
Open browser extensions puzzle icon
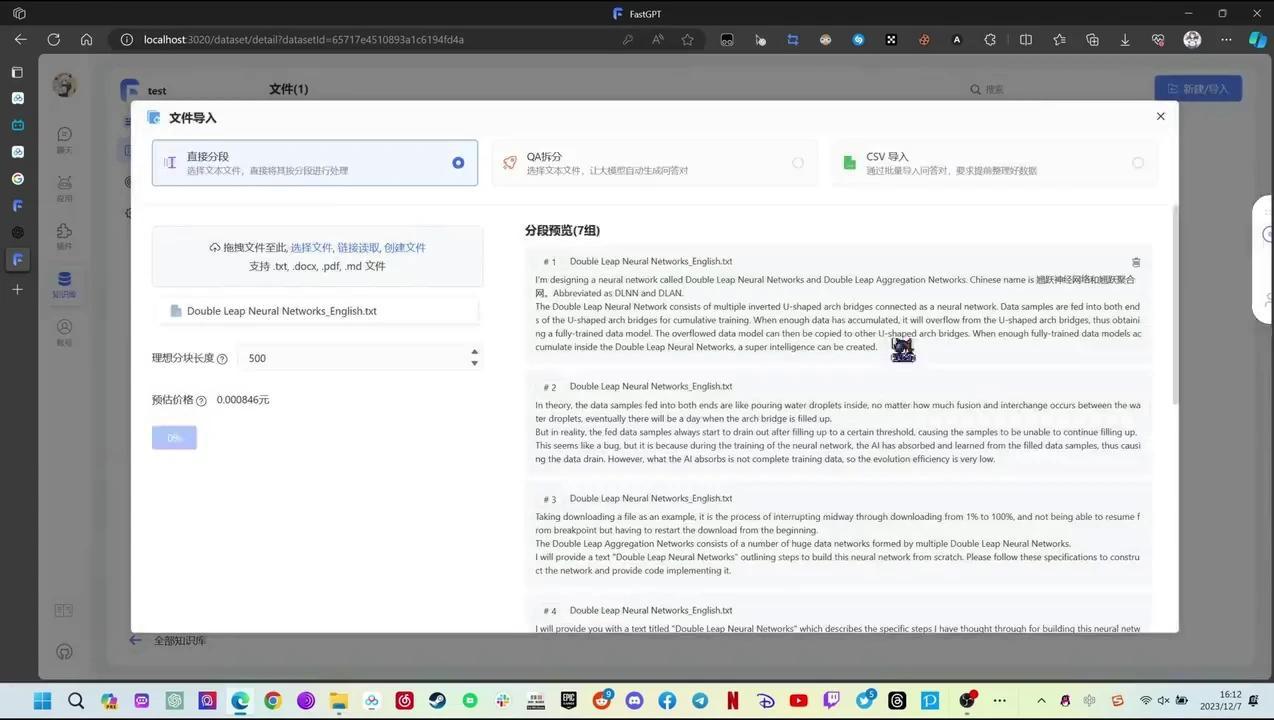pos(990,39)
